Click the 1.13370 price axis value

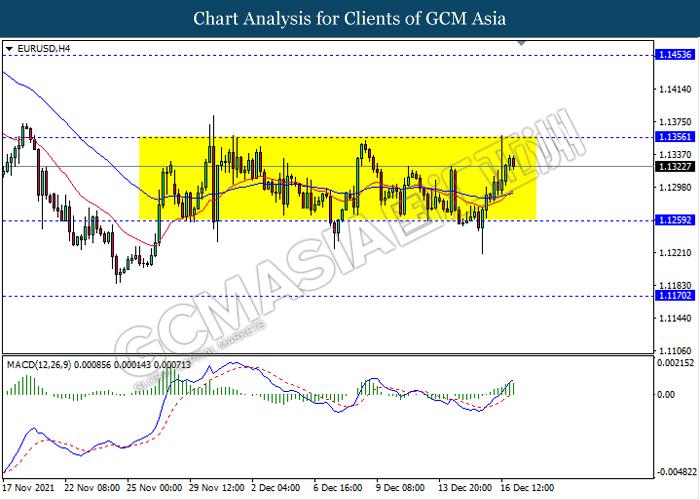[675, 154]
